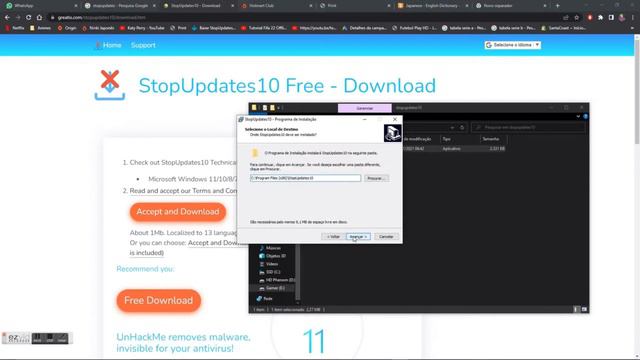Viewport: 640px width, 360px height.
Task: Switch to the Hotmart Club tab
Action: point(276,6)
